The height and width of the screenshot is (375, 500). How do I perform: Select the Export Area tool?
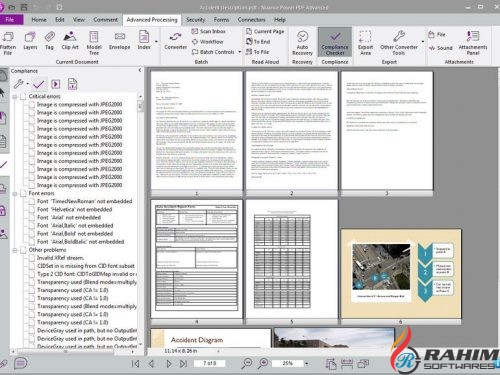(x=365, y=43)
